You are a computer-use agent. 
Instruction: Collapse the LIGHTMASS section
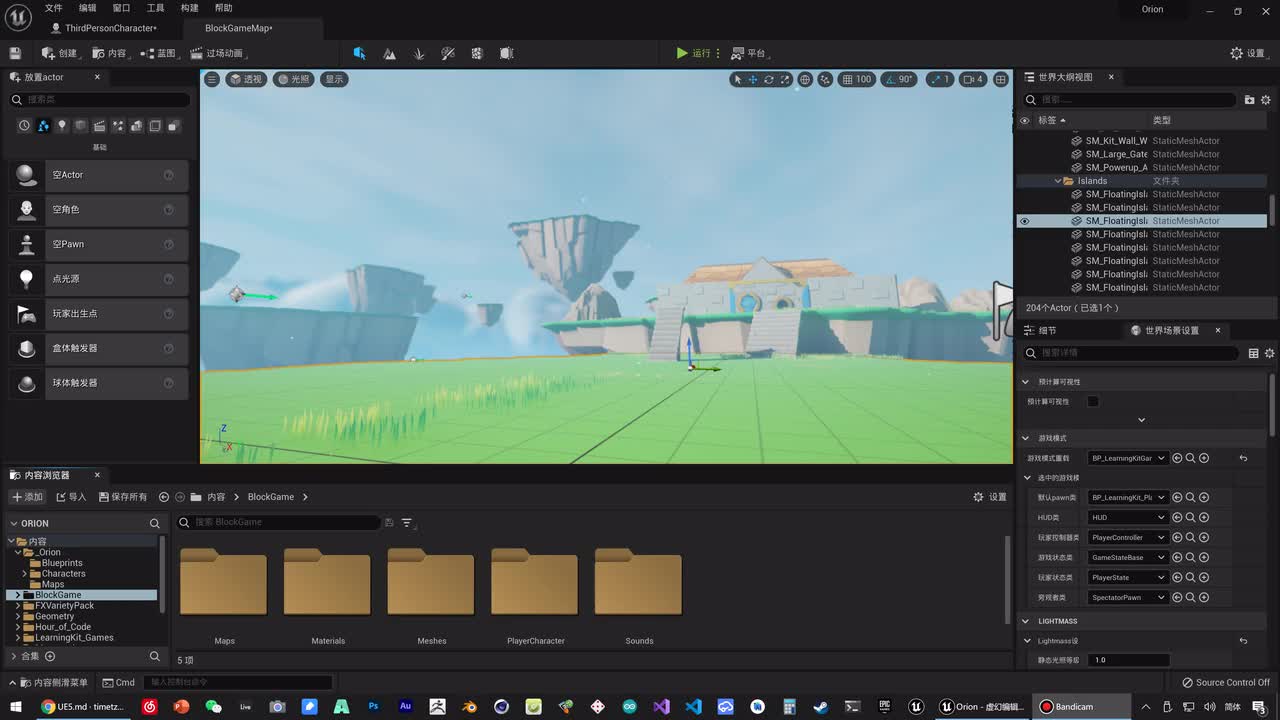(1025, 621)
